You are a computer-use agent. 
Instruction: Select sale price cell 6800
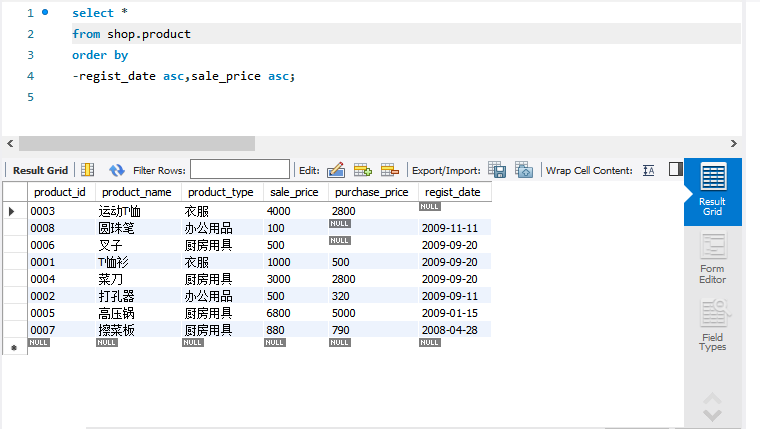tap(296, 313)
